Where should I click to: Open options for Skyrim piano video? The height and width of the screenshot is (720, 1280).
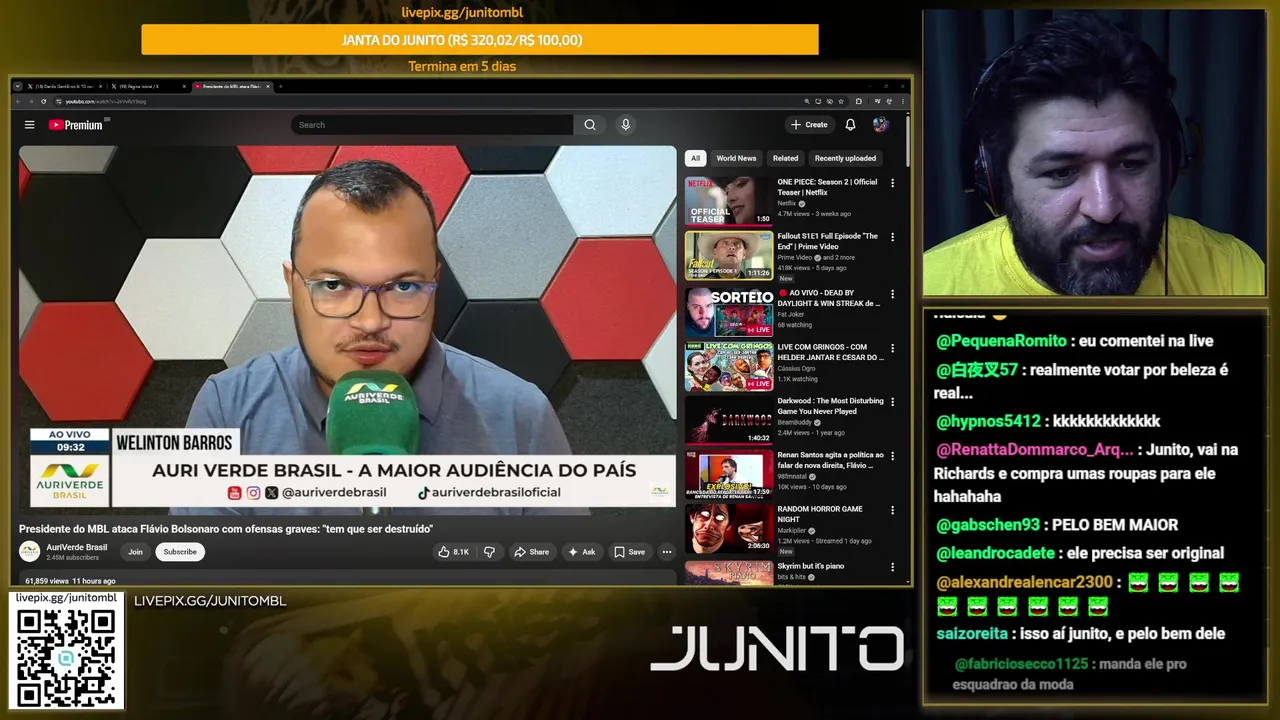(x=893, y=567)
